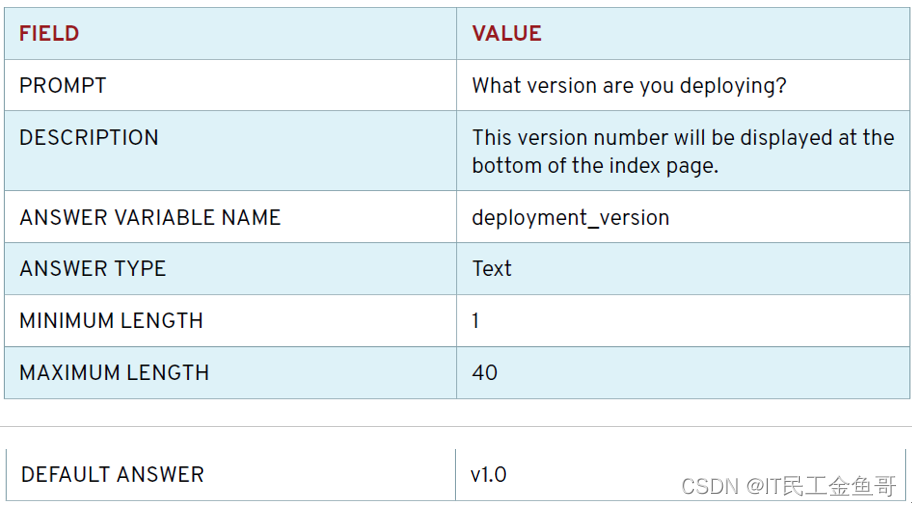Click the default answer value v1.0

click(489, 475)
